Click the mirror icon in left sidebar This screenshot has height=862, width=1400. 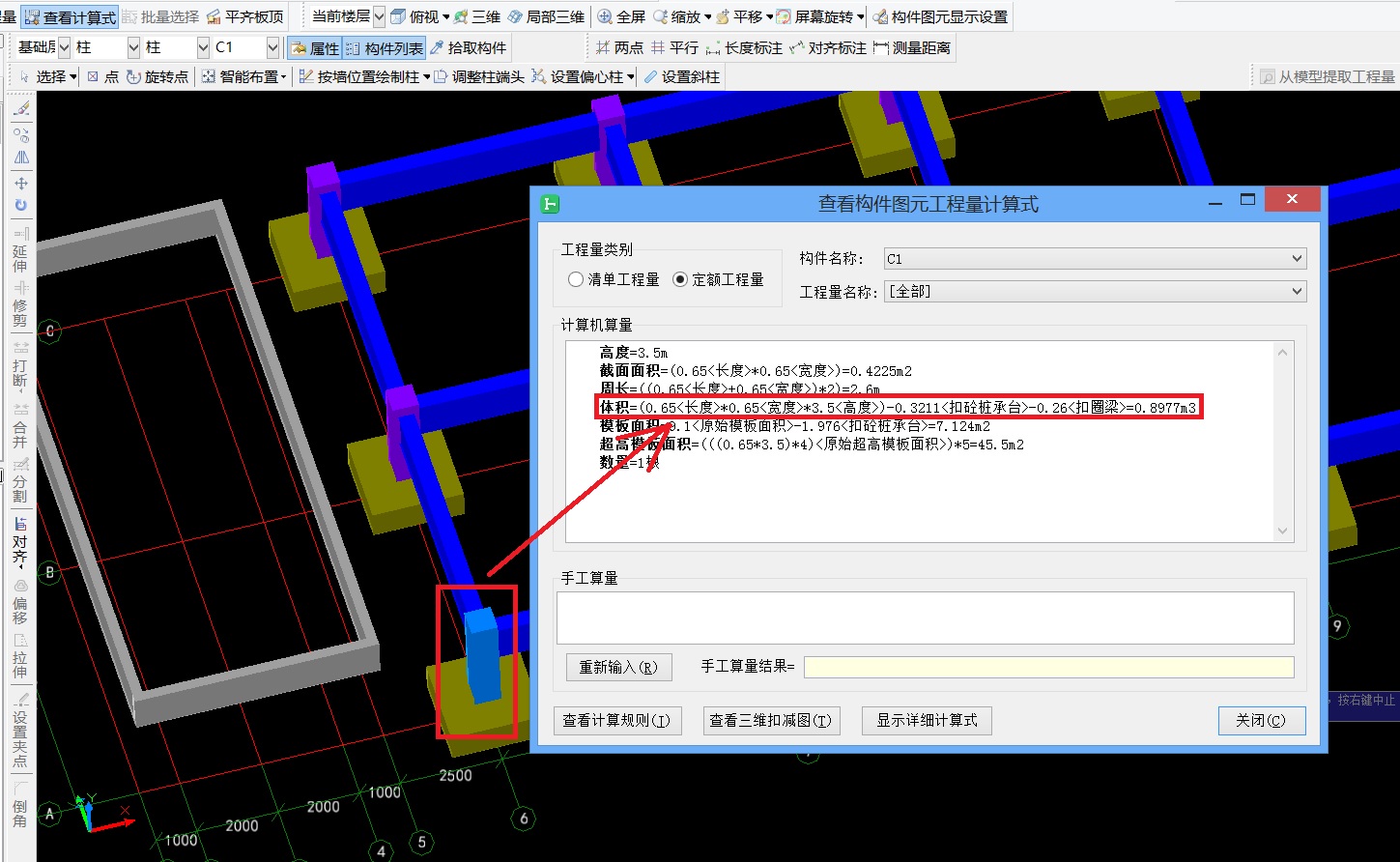[21, 158]
